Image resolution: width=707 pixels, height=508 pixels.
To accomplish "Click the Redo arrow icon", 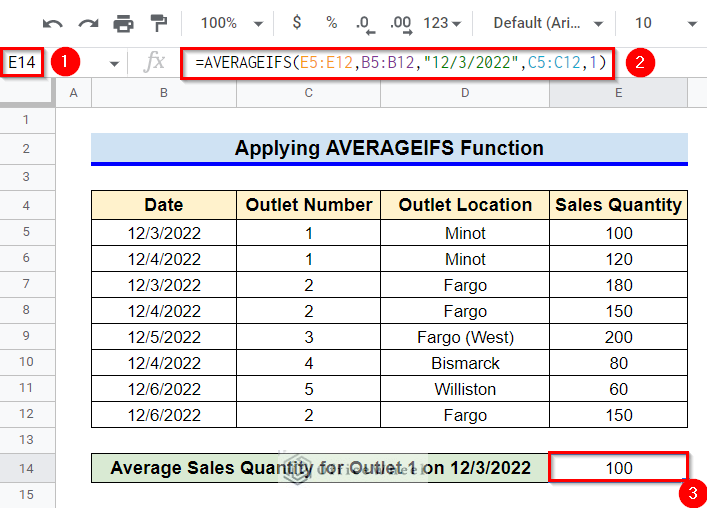I will click(88, 23).
